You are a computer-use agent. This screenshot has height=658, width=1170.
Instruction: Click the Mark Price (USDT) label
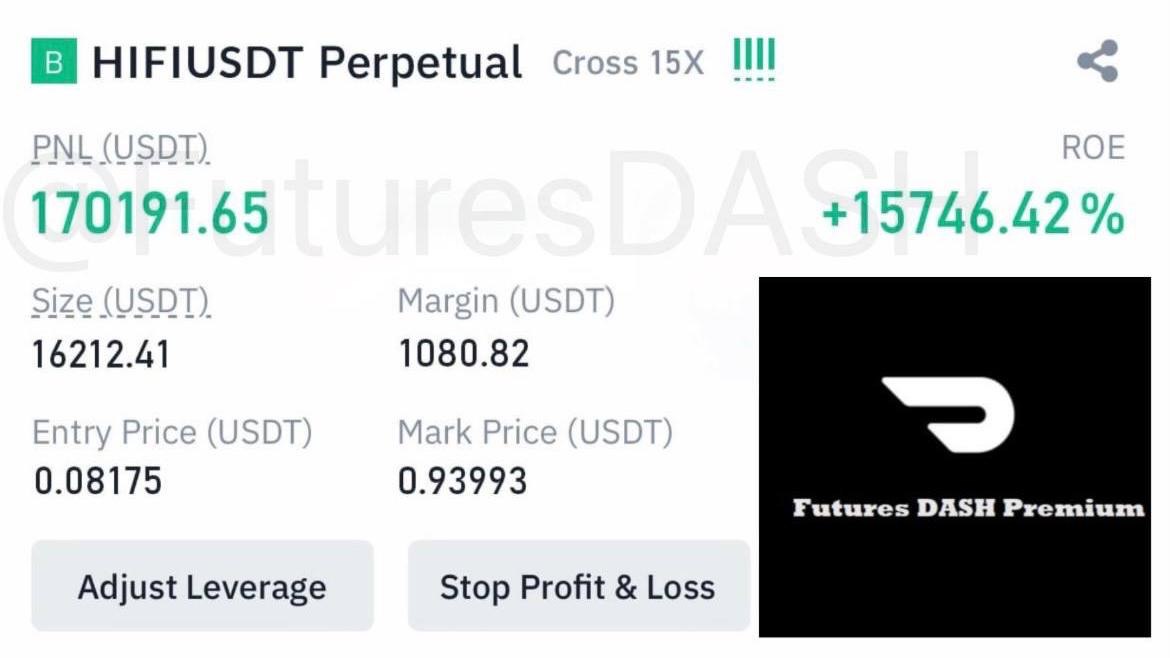tap(535, 433)
